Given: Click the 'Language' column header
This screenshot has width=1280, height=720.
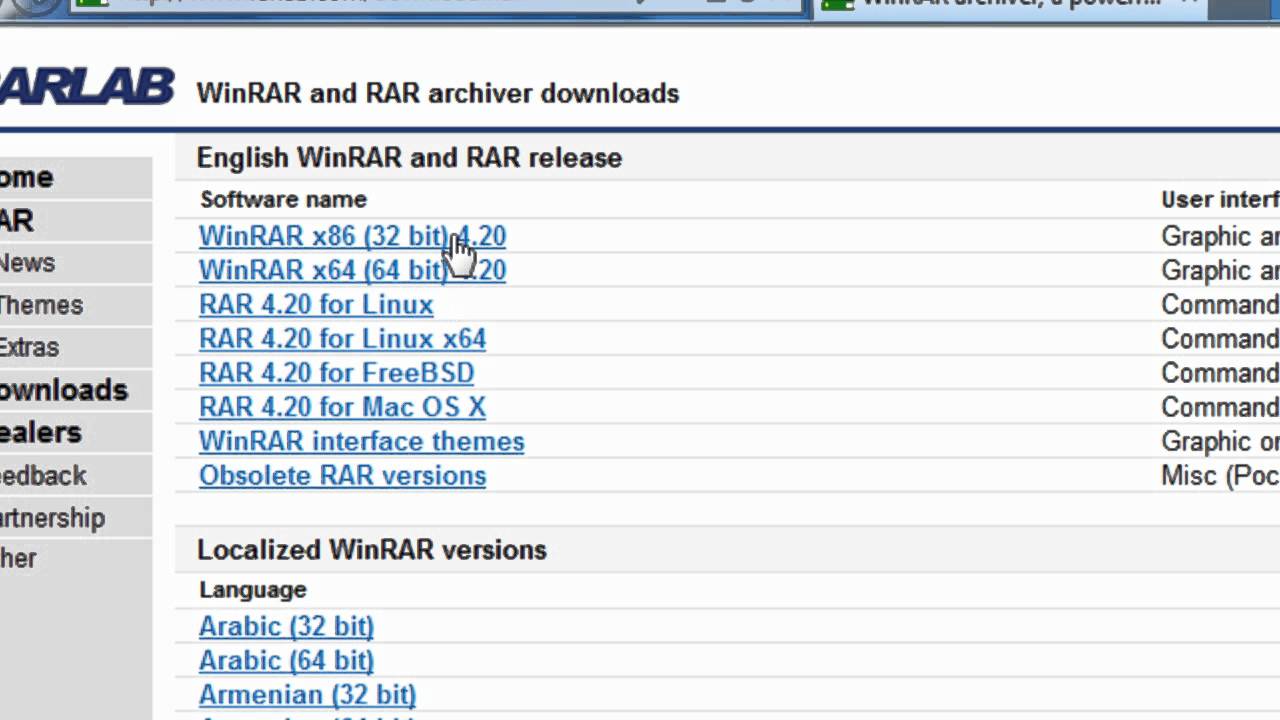Looking at the screenshot, I should 253,589.
